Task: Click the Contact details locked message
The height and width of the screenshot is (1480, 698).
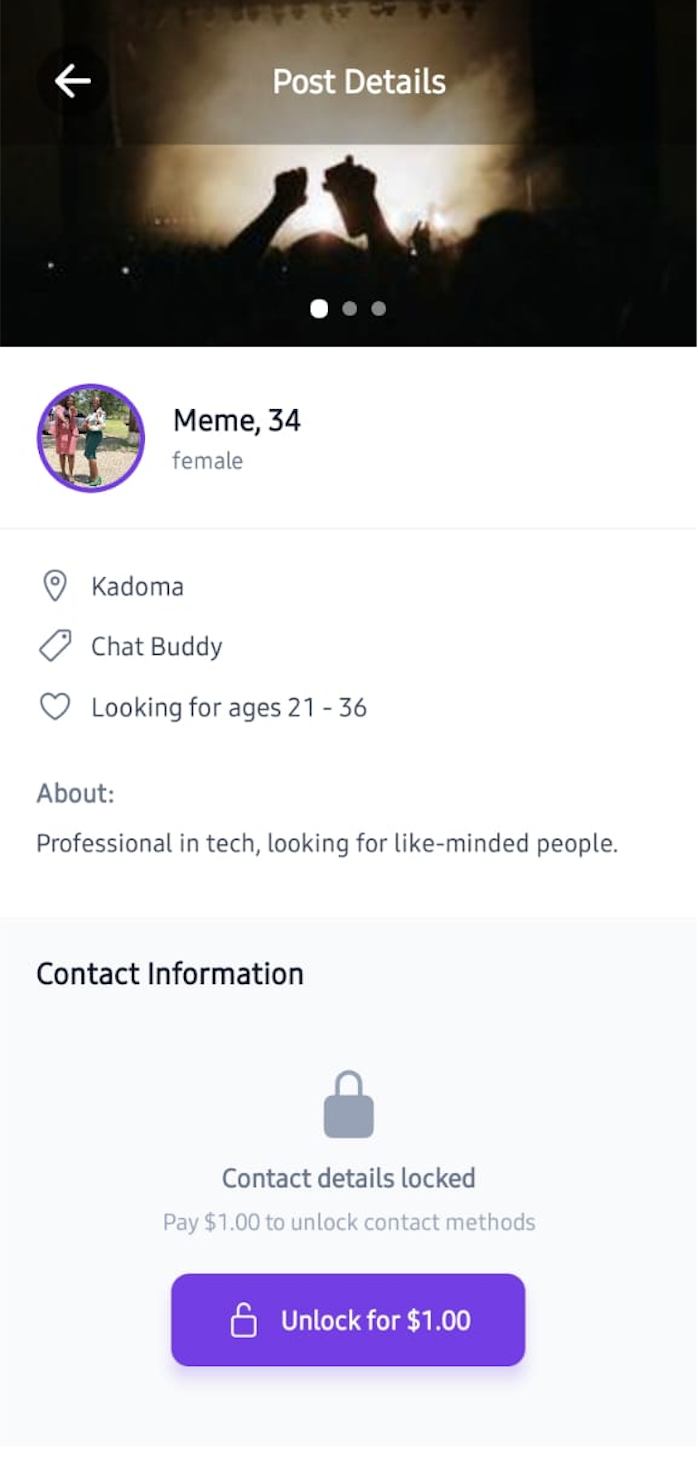Action: click(x=348, y=1178)
